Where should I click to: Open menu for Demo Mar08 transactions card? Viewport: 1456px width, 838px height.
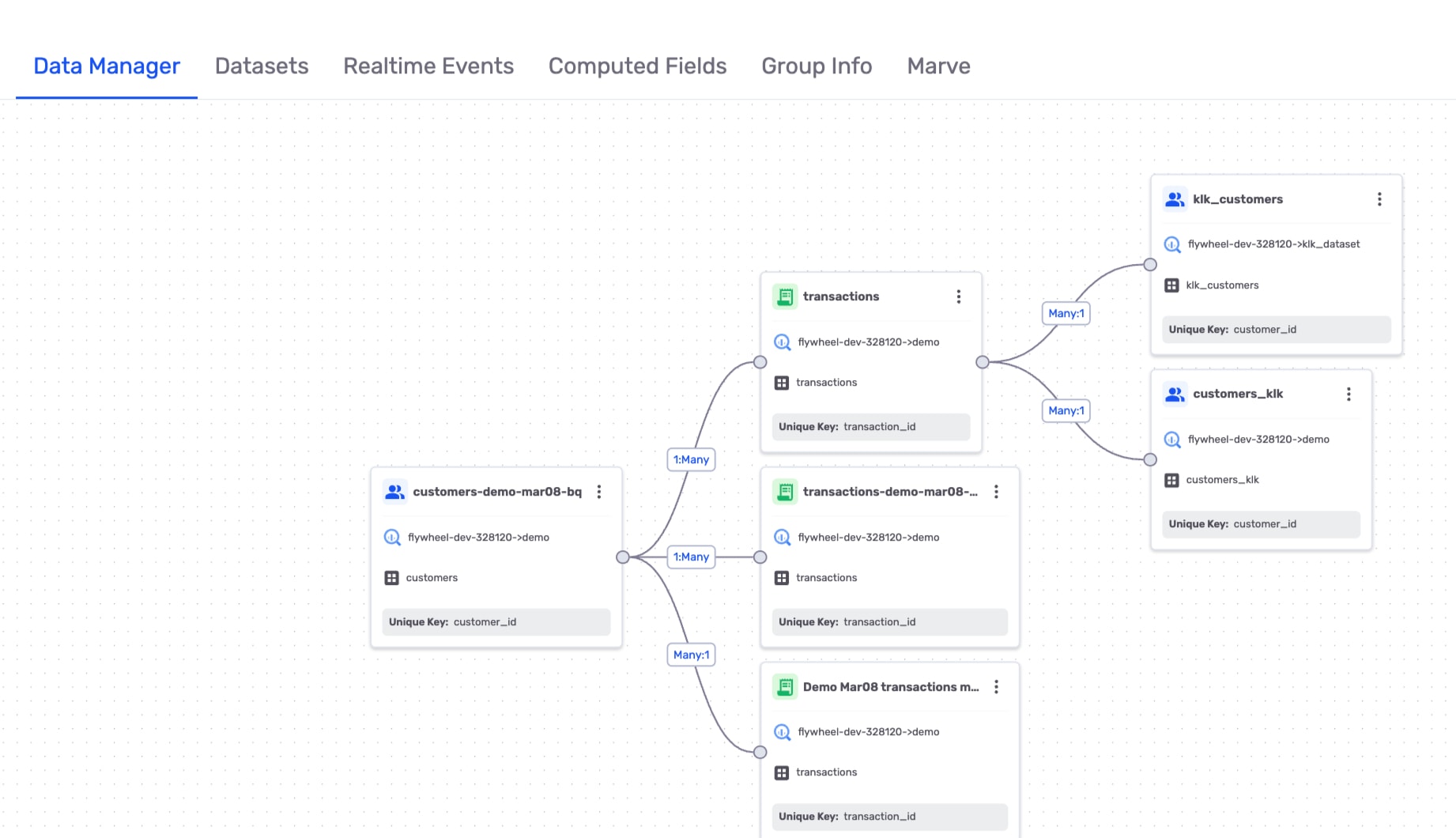tap(996, 687)
